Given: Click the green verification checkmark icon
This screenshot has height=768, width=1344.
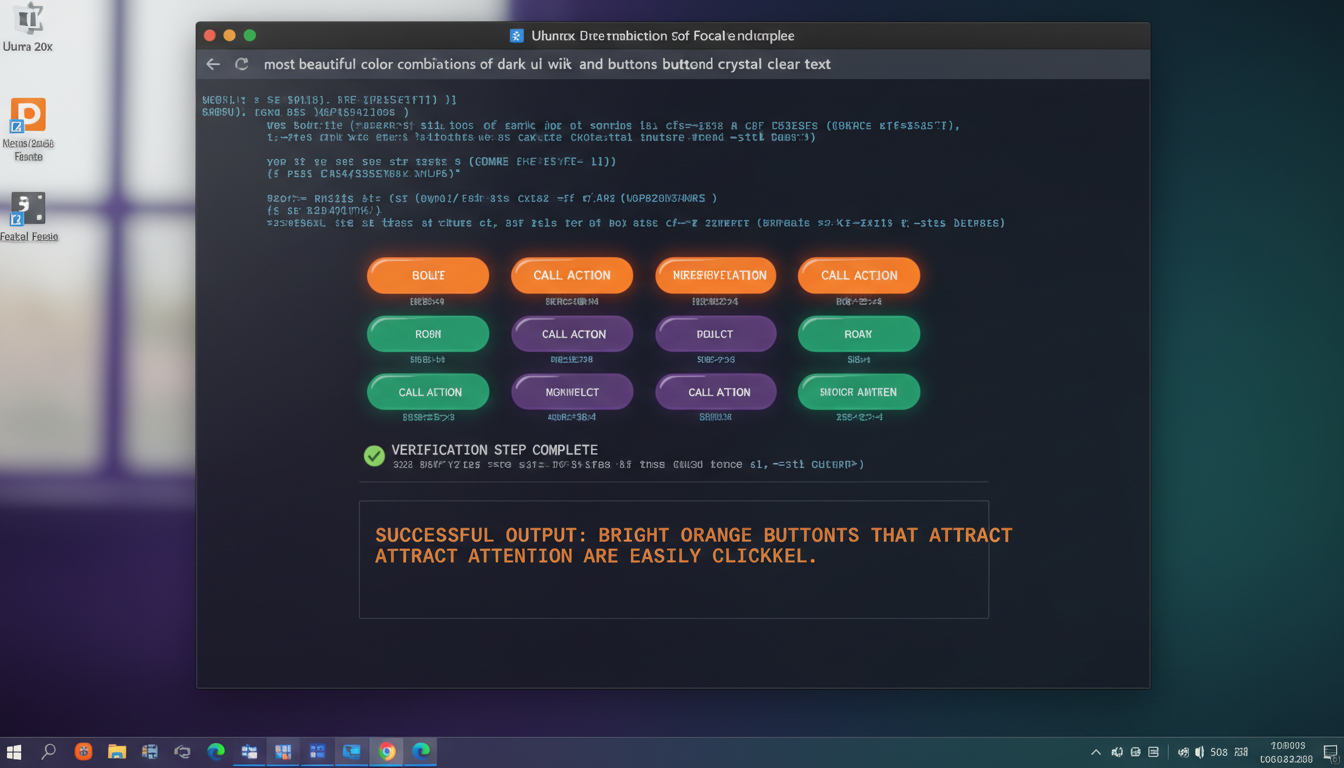Looking at the screenshot, I should point(374,456).
